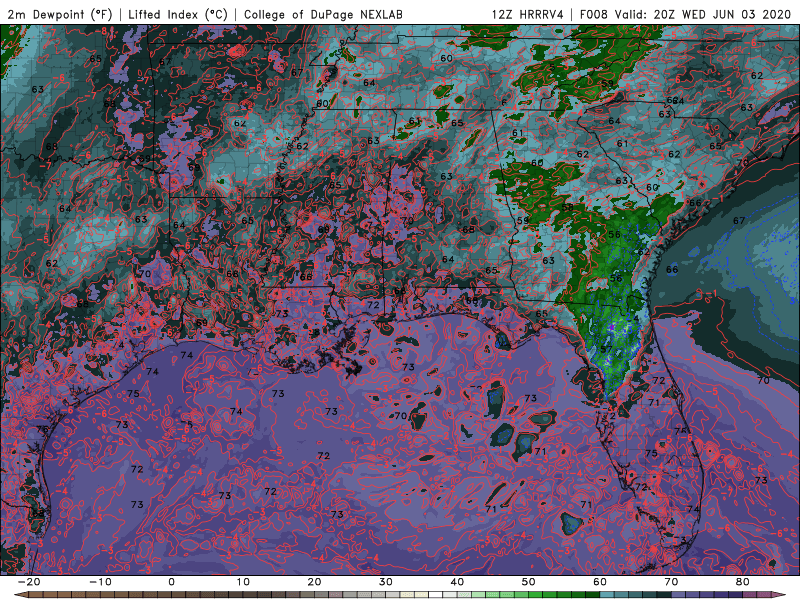The width and height of the screenshot is (800, 600).
Task: Click the -10 tick label on color scale
Action: (x=100, y=582)
